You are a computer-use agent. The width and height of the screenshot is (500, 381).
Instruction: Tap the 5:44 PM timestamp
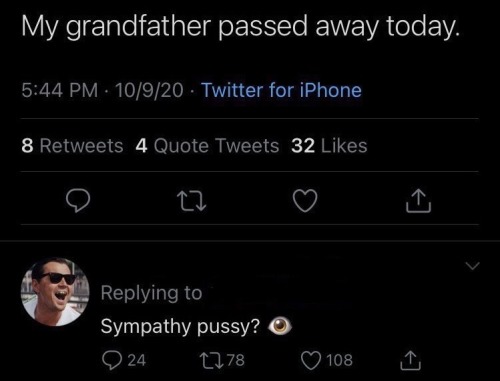click(x=60, y=90)
